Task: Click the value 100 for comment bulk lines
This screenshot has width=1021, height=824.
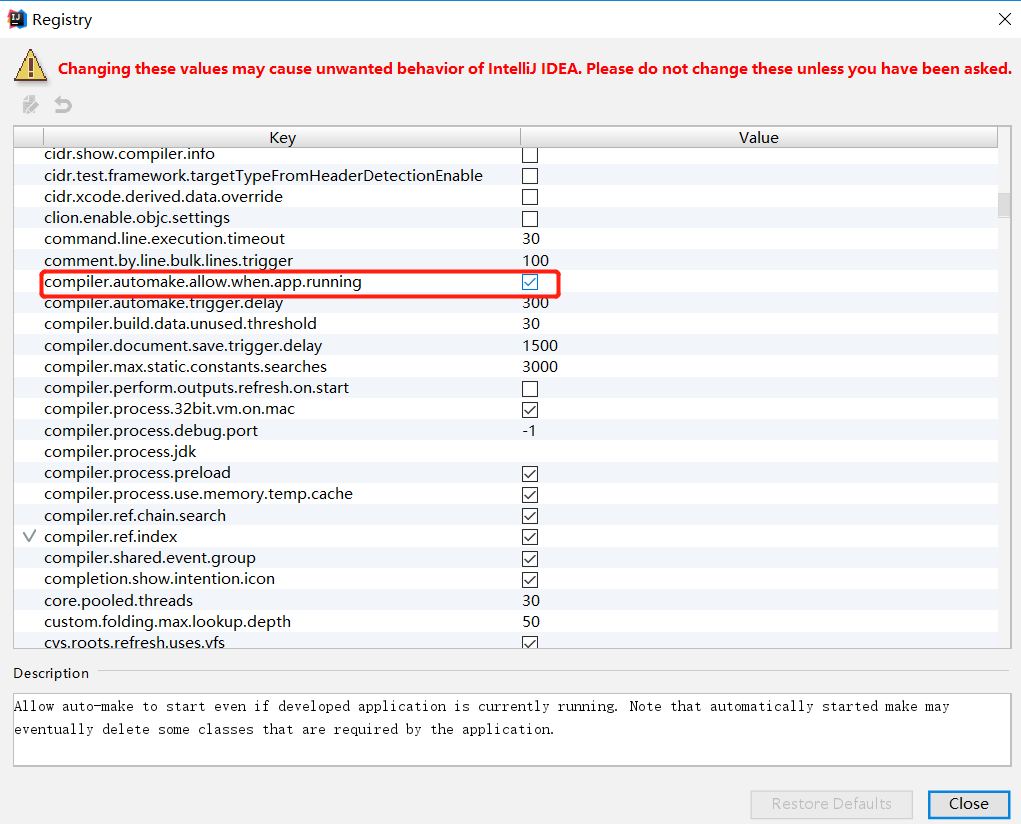Action: tap(535, 261)
